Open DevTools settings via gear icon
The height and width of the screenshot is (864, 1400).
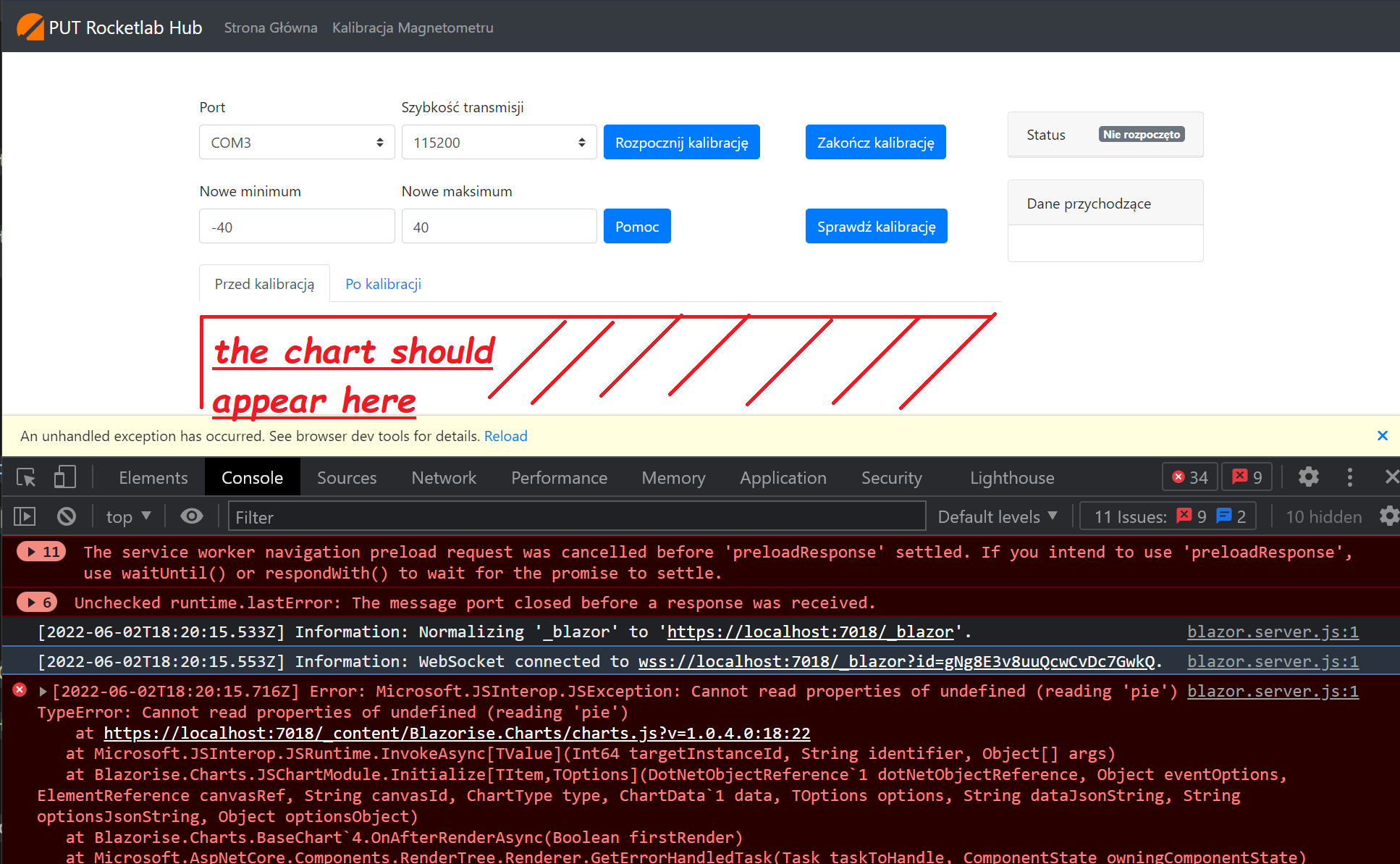pyautogui.click(x=1308, y=477)
